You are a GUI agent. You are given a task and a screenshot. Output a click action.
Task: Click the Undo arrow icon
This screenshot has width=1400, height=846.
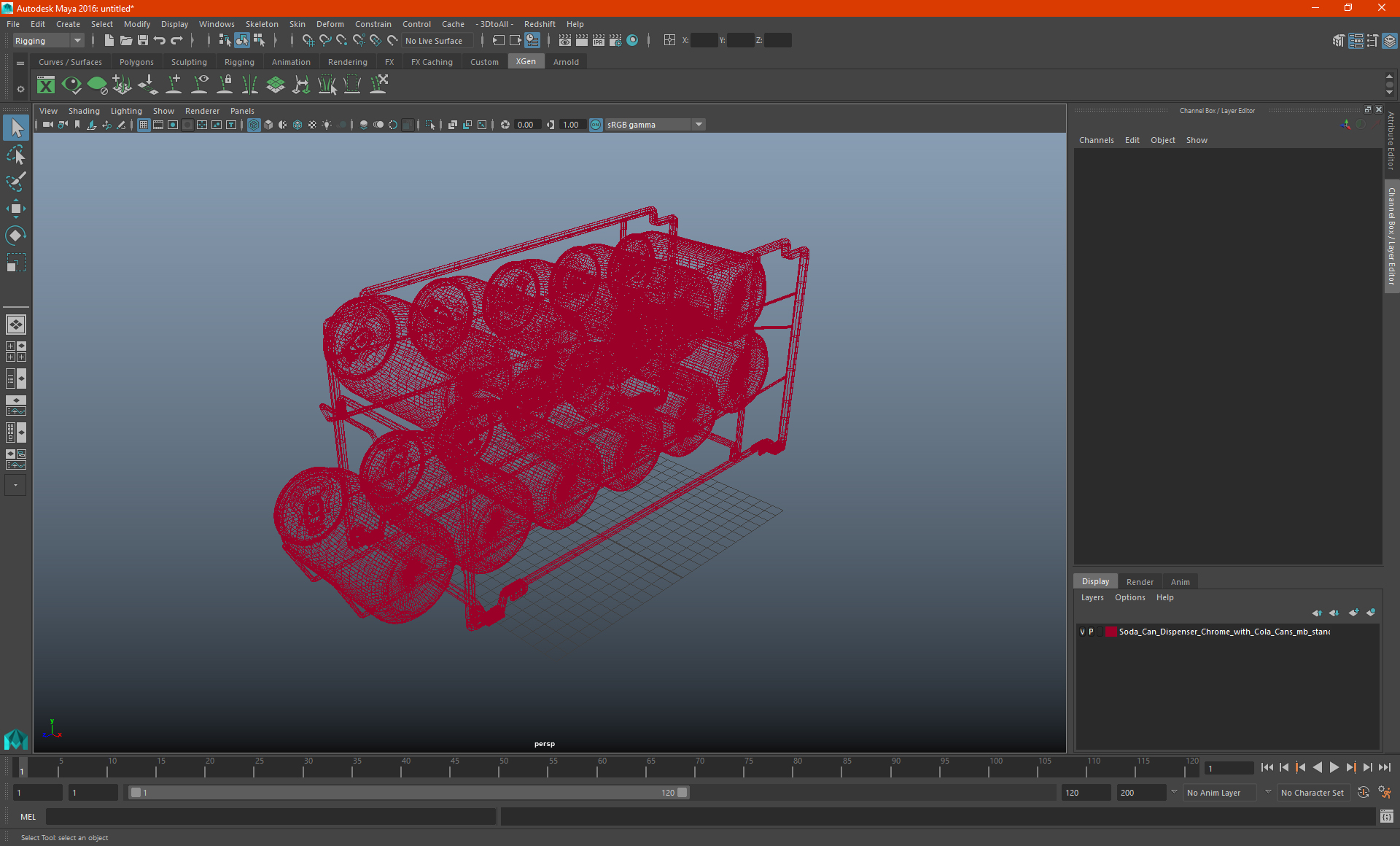coord(160,41)
